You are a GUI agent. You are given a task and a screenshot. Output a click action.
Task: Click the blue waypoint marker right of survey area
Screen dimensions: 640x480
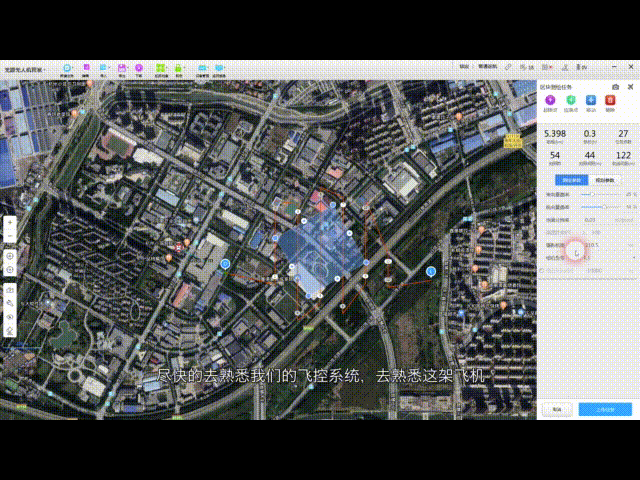point(431,271)
